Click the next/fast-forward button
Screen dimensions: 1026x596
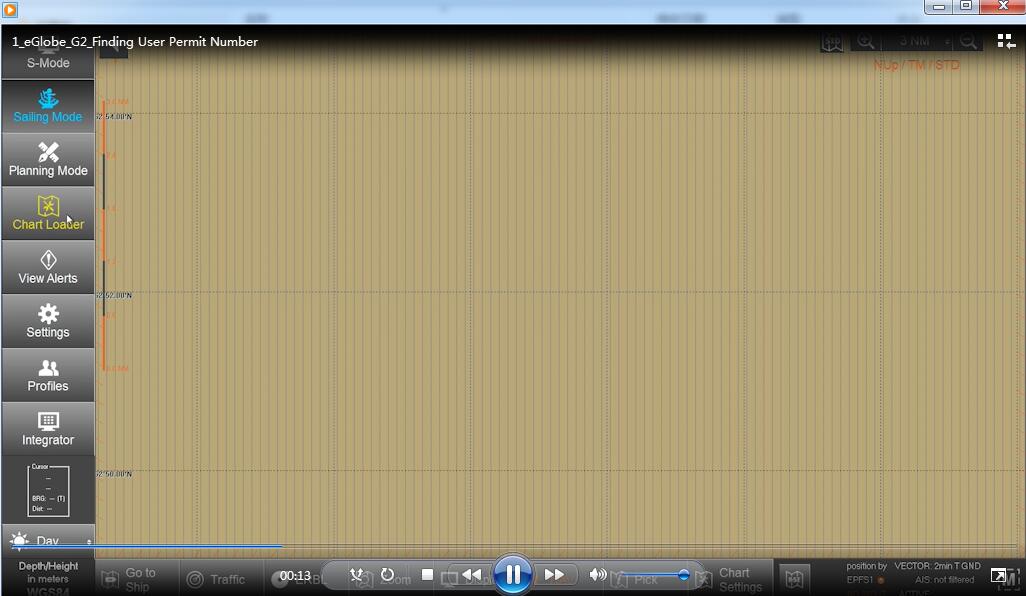[554, 574]
